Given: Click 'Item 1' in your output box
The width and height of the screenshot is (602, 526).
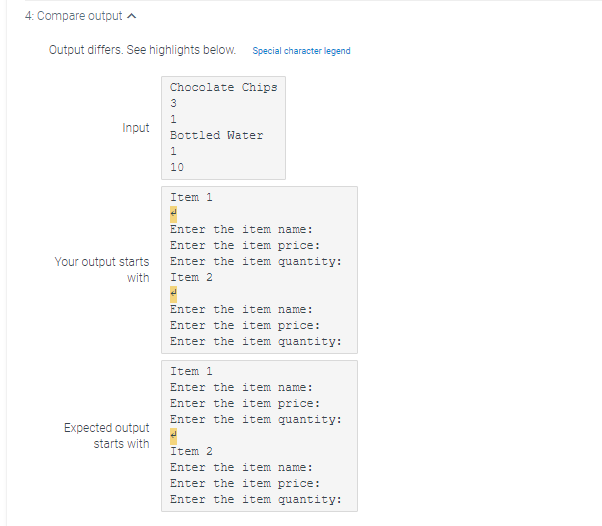Looking at the screenshot, I should tap(191, 198).
